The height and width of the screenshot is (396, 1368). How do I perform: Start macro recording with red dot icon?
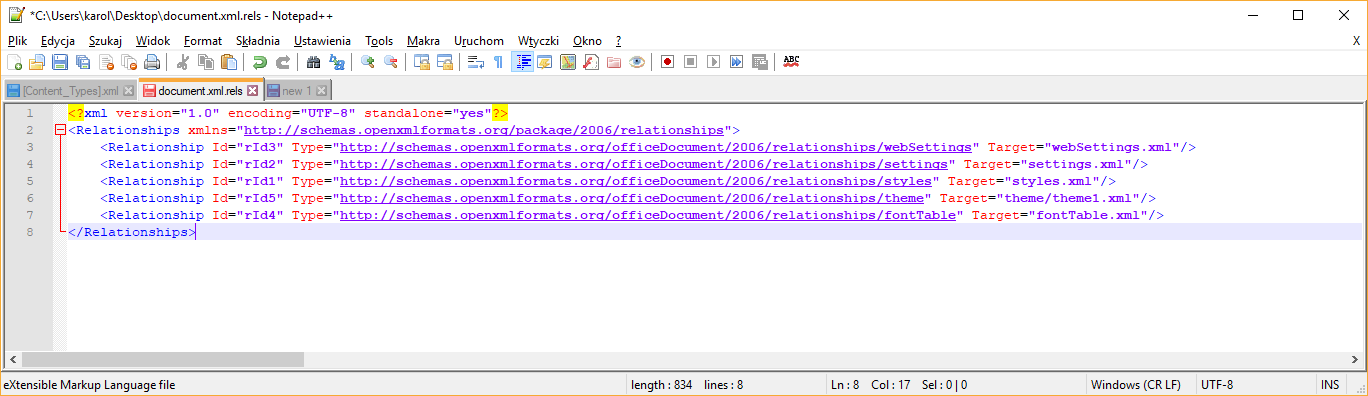(x=667, y=62)
